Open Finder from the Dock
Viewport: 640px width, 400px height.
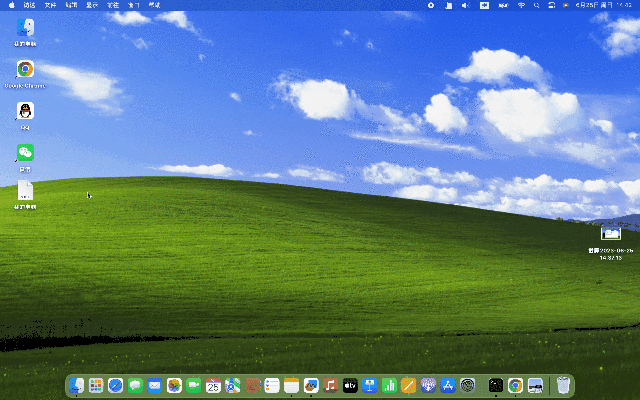tap(76, 385)
